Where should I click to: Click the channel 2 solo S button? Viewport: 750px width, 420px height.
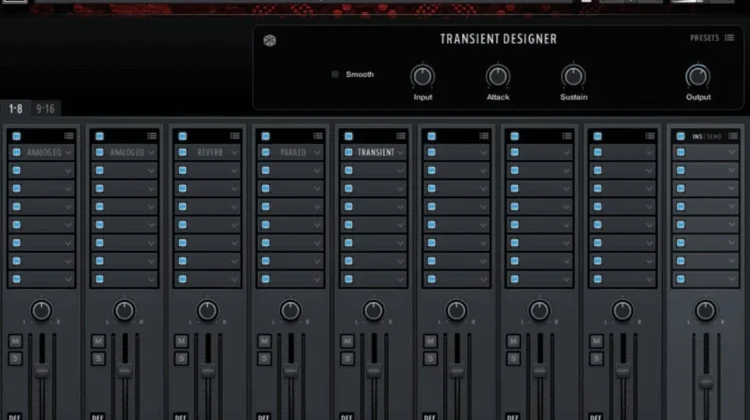[x=98, y=358]
